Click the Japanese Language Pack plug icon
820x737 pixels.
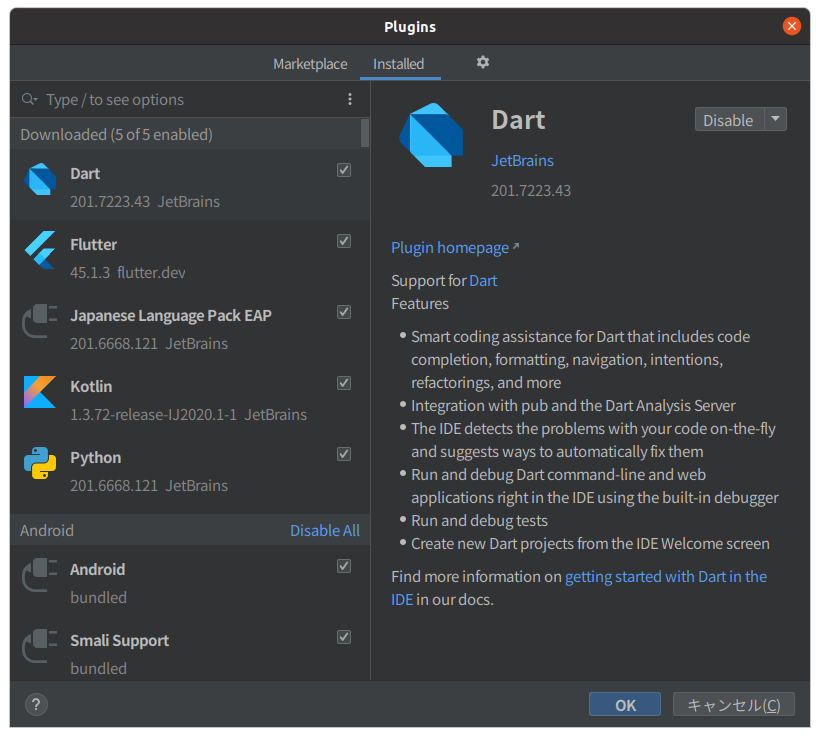40,321
